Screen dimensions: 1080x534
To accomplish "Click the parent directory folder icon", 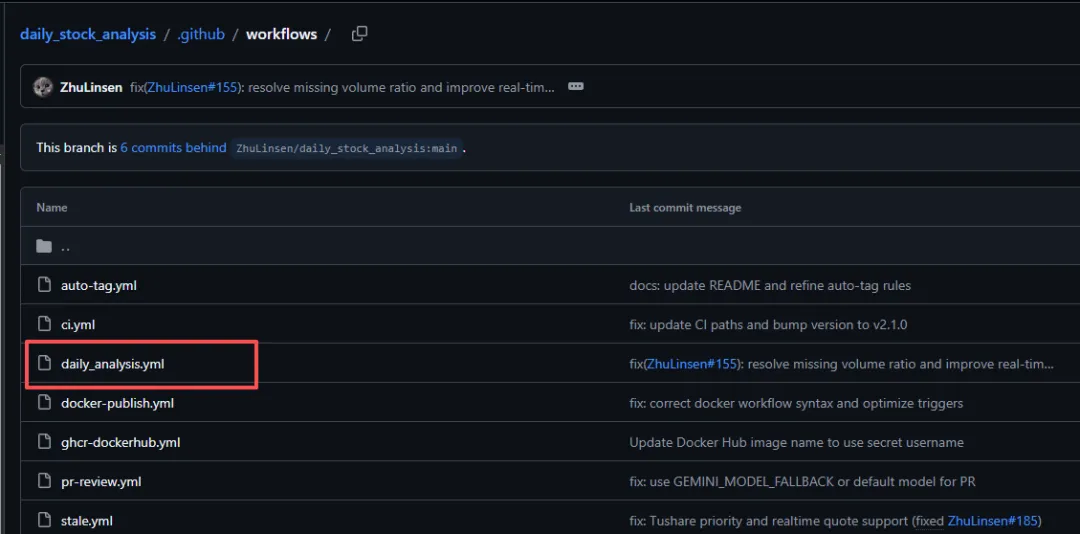I will point(44,246).
